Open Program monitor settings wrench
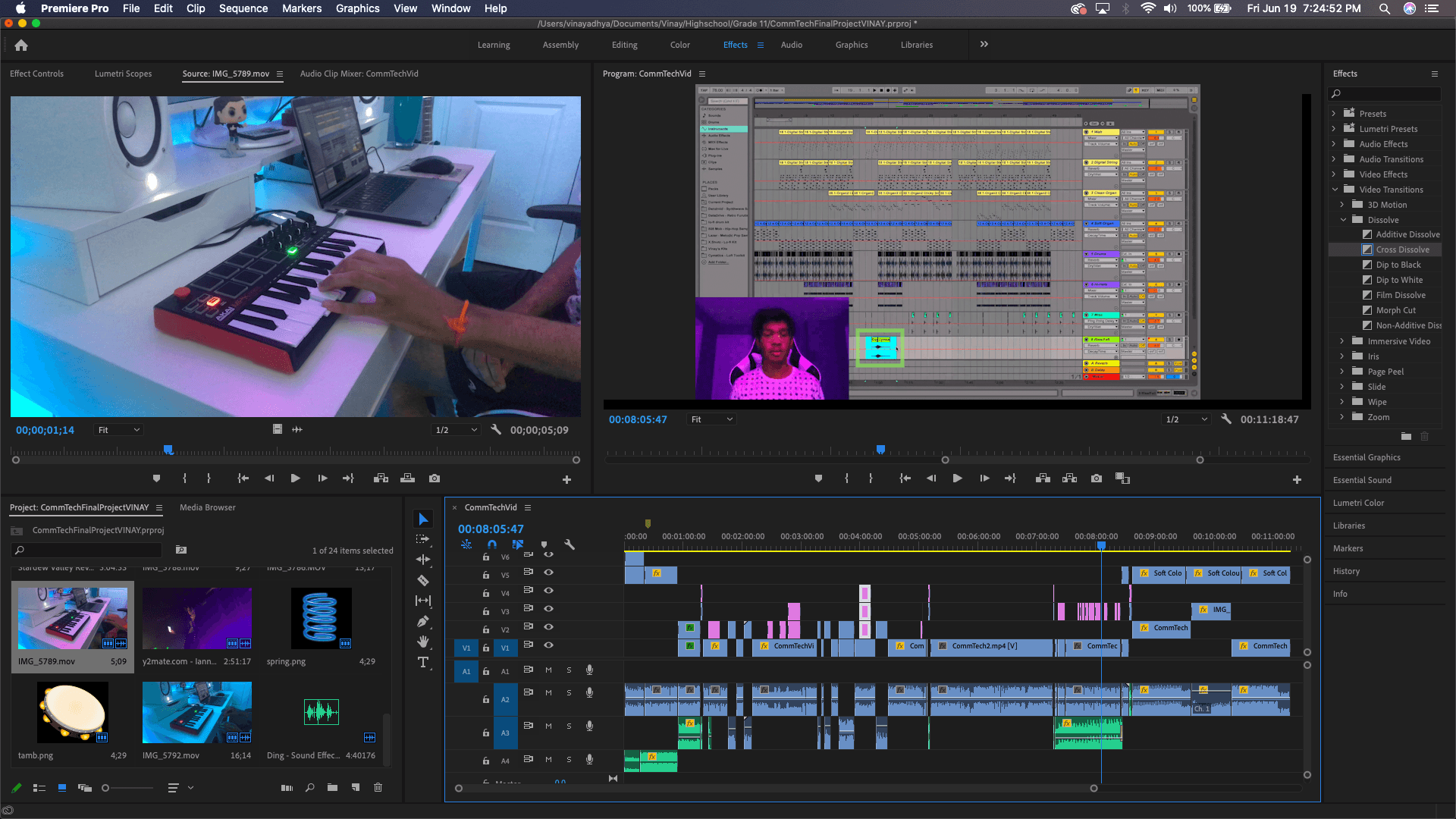 1225,419
